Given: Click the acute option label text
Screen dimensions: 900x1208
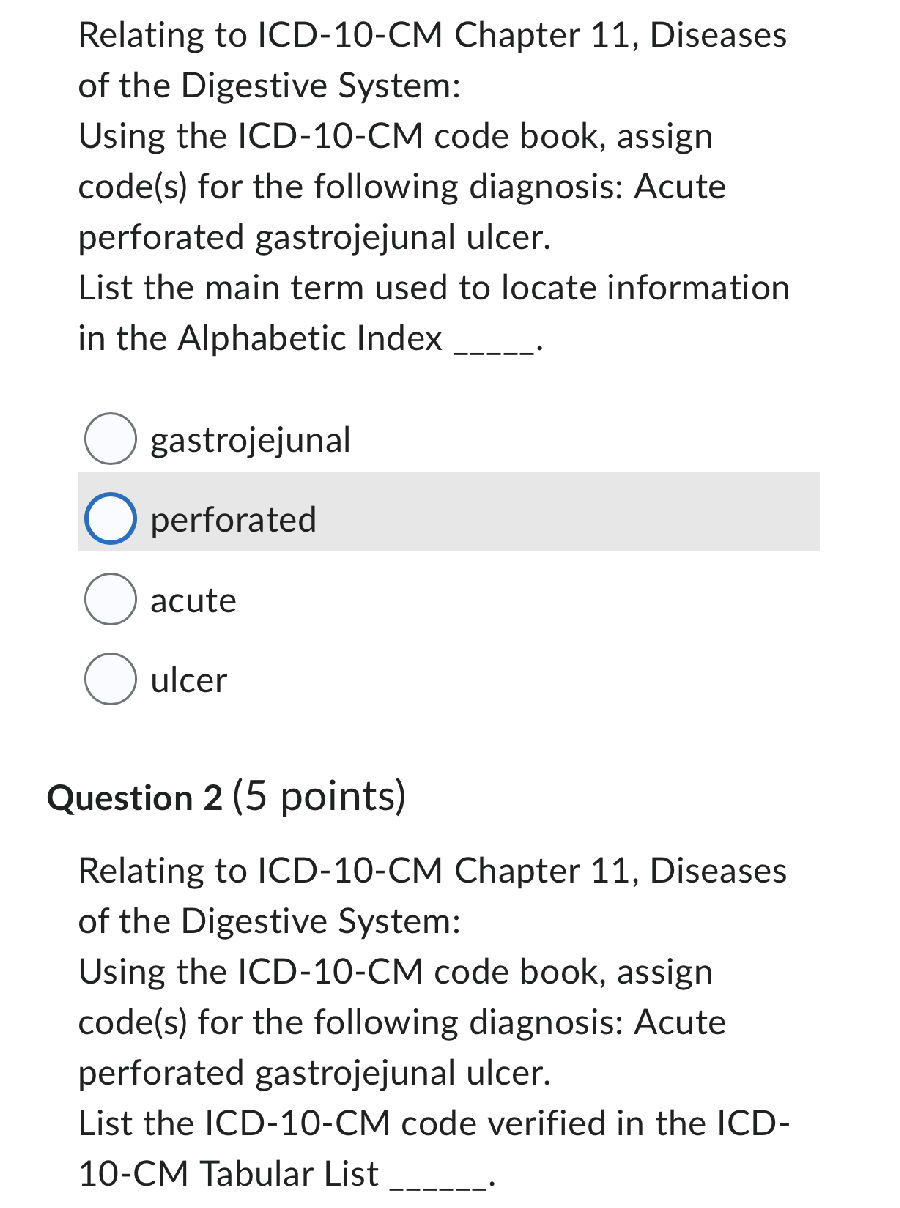Looking at the screenshot, I should 192,600.
